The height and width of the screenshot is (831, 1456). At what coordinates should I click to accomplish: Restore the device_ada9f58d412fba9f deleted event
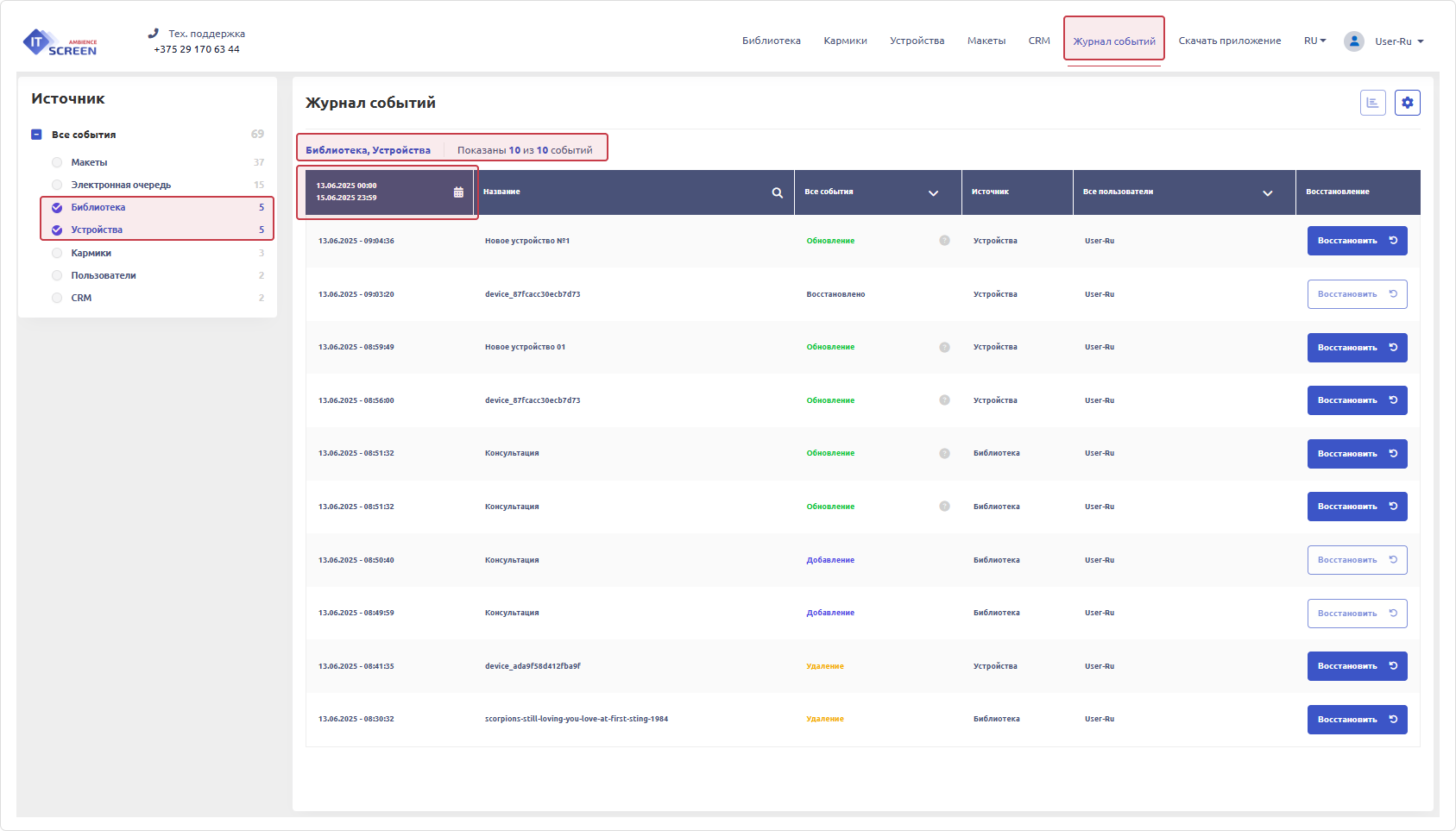pyautogui.click(x=1356, y=666)
